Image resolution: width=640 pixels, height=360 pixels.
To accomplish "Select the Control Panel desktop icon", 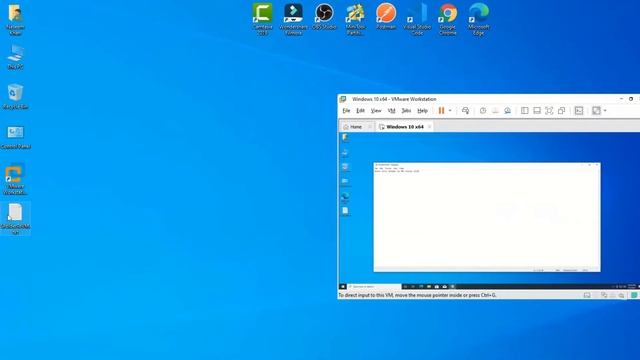I will click(x=16, y=137).
